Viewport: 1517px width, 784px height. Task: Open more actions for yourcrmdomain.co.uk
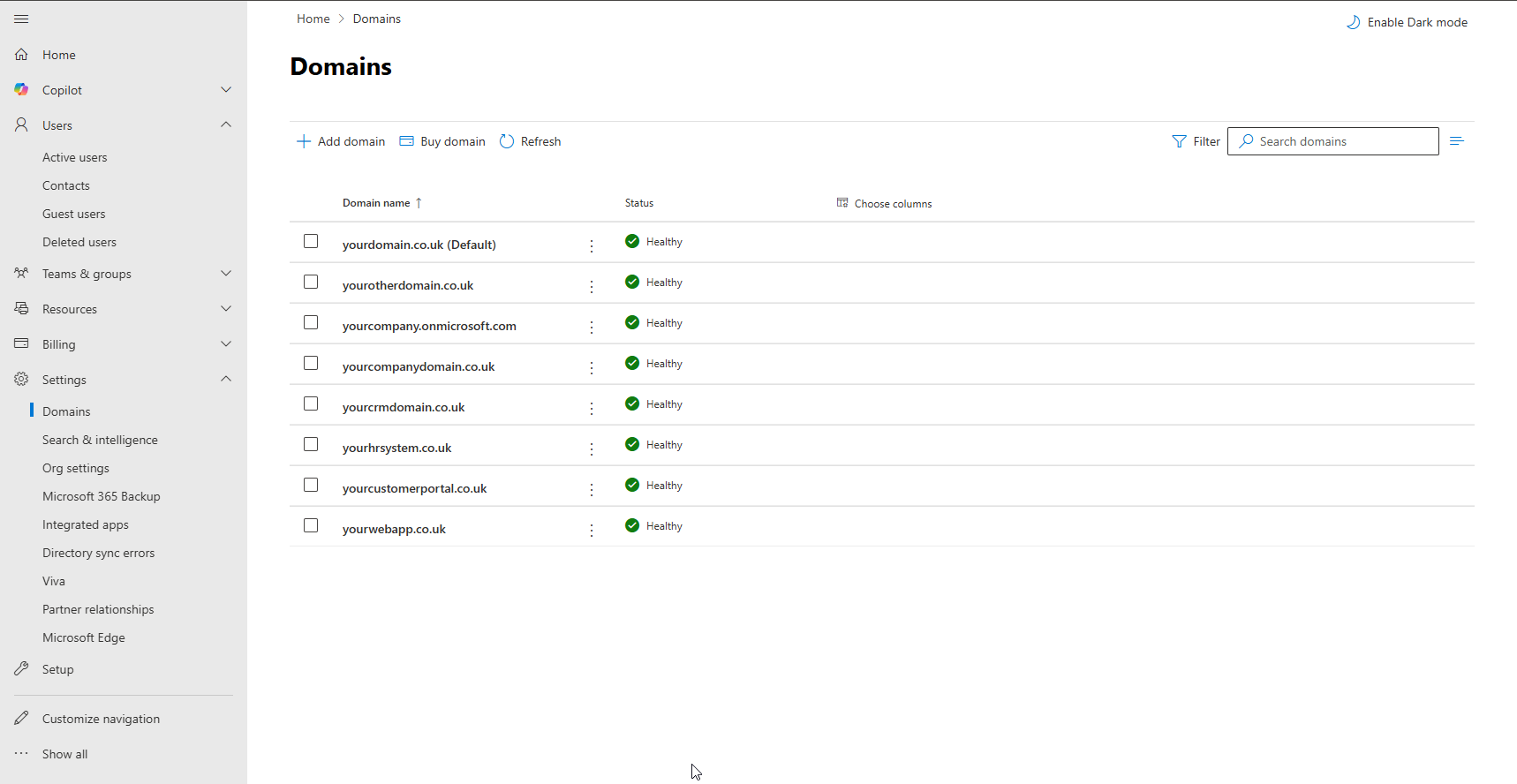click(592, 408)
